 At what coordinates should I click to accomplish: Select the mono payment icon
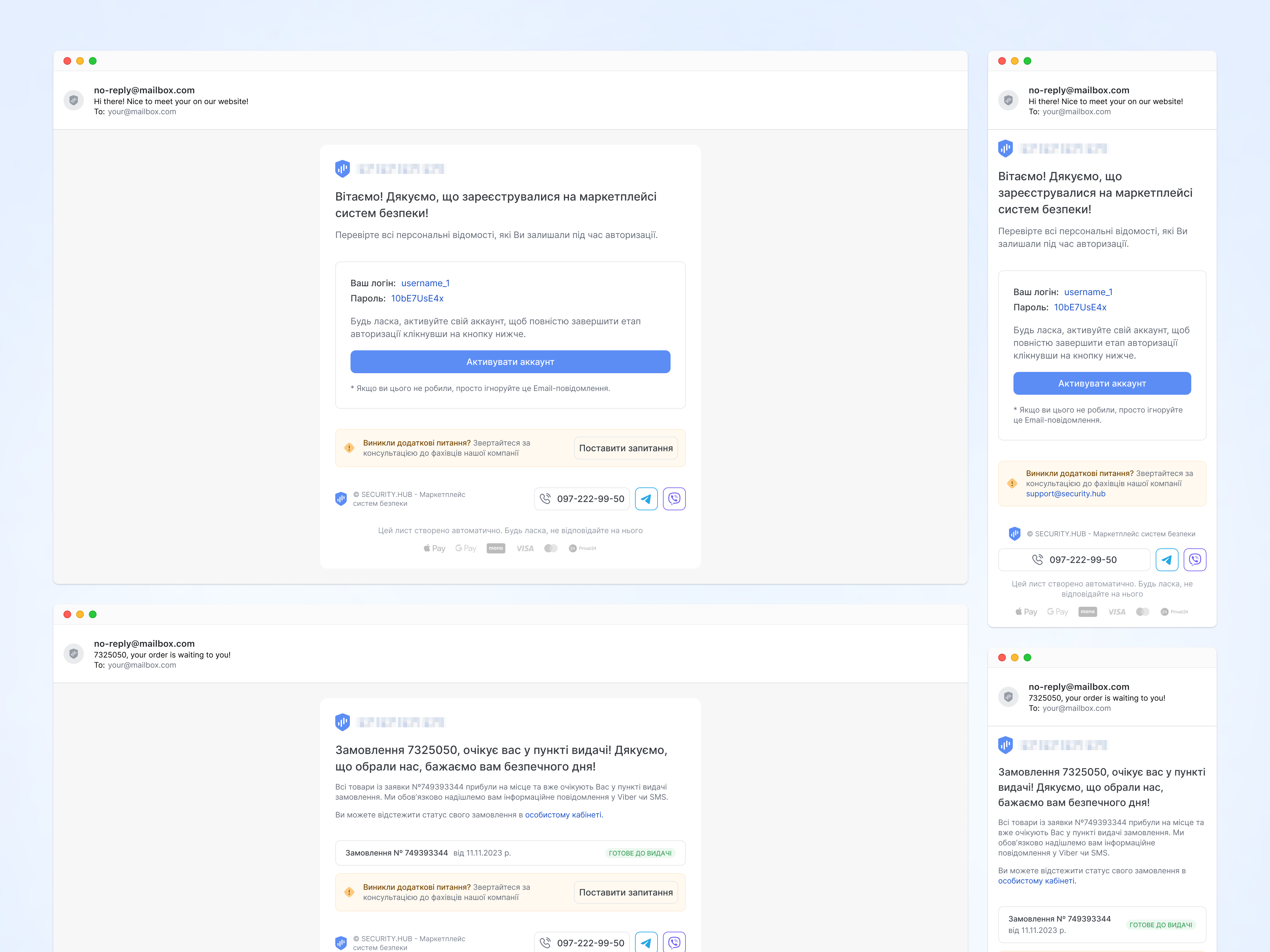[496, 548]
